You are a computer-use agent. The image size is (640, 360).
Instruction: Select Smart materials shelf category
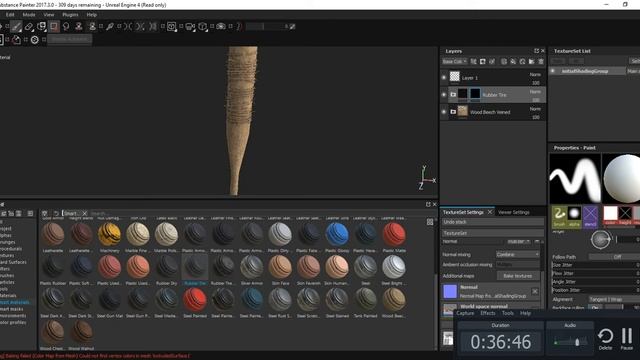pyautogui.click(x=15, y=302)
